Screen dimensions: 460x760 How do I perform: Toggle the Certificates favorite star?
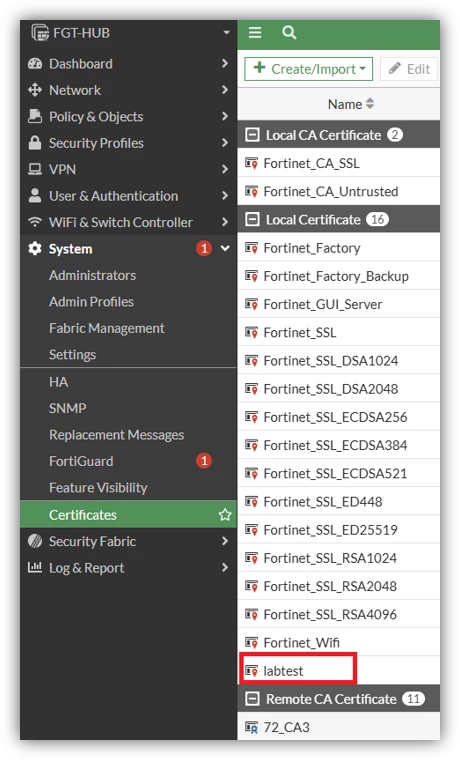click(x=225, y=515)
